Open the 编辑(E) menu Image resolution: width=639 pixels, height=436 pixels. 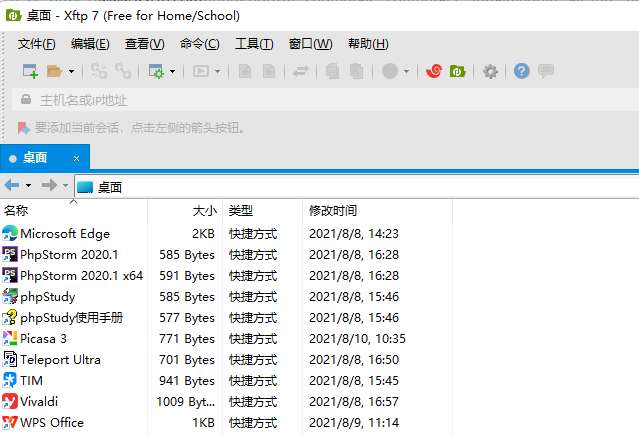[90, 44]
